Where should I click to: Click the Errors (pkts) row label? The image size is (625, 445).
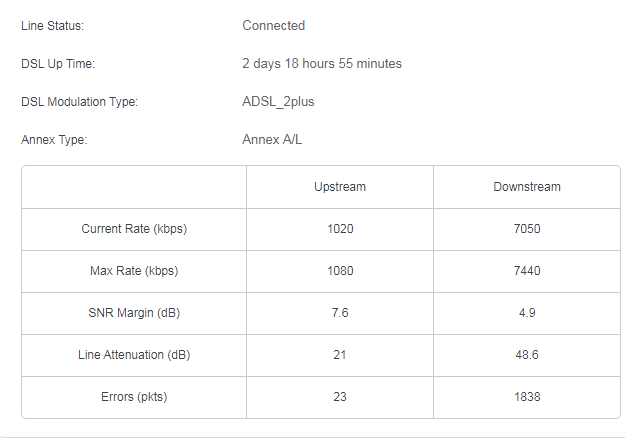[134, 397]
